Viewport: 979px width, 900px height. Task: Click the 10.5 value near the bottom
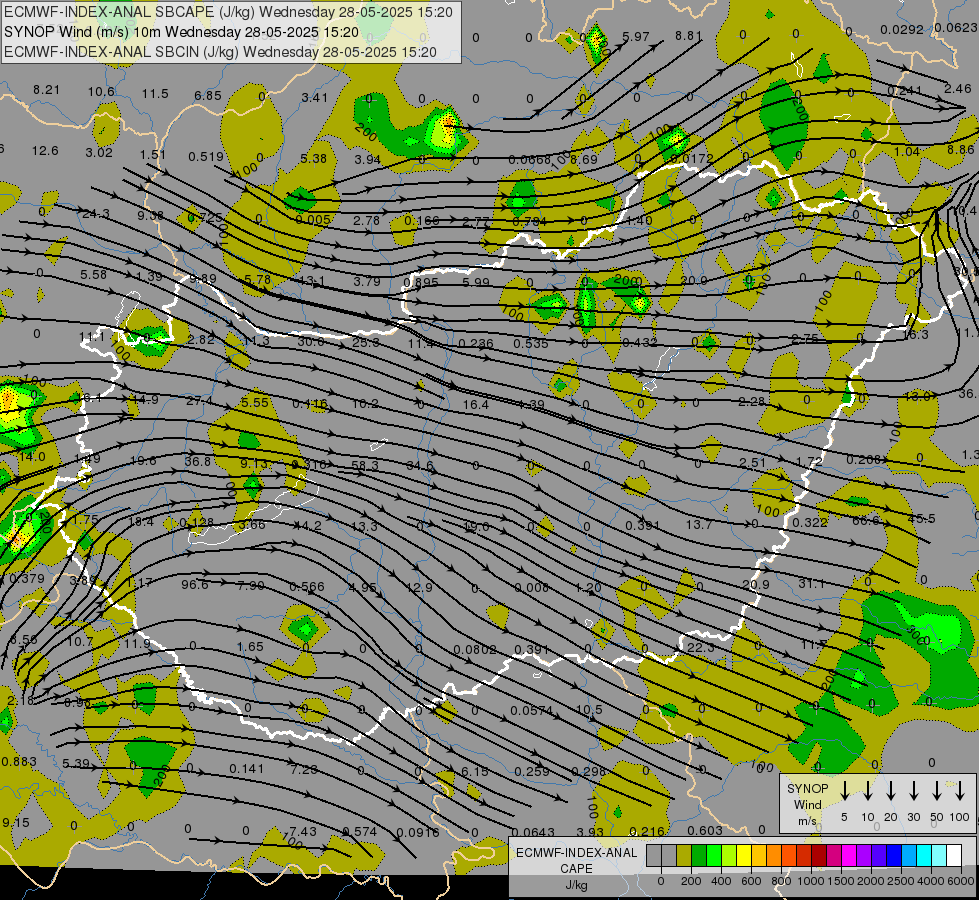click(589, 710)
